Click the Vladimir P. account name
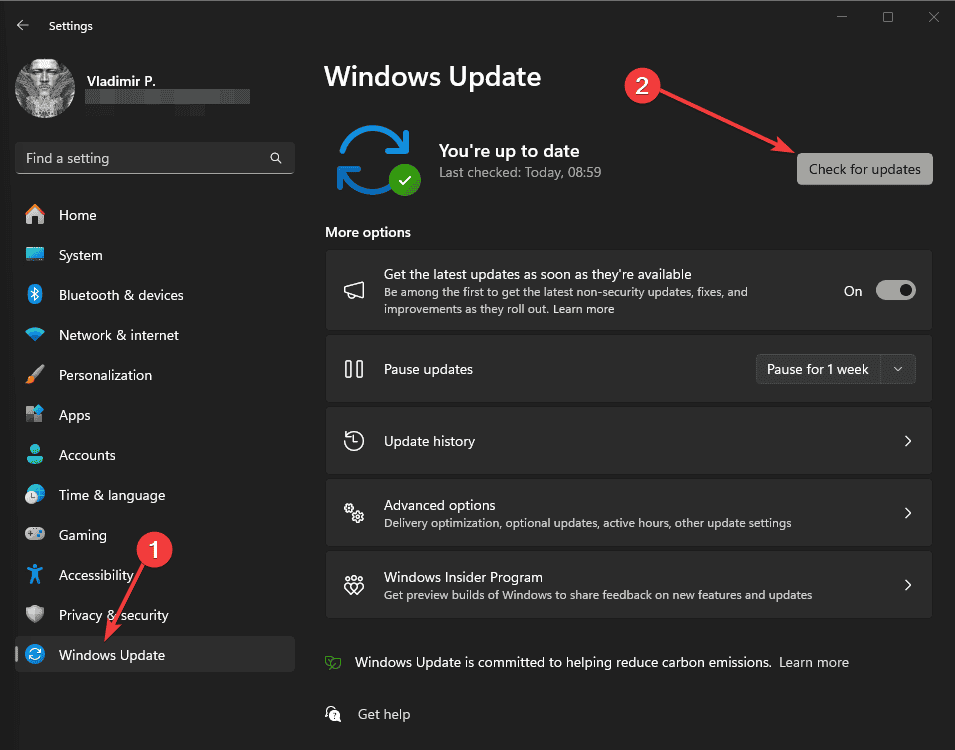 121,81
